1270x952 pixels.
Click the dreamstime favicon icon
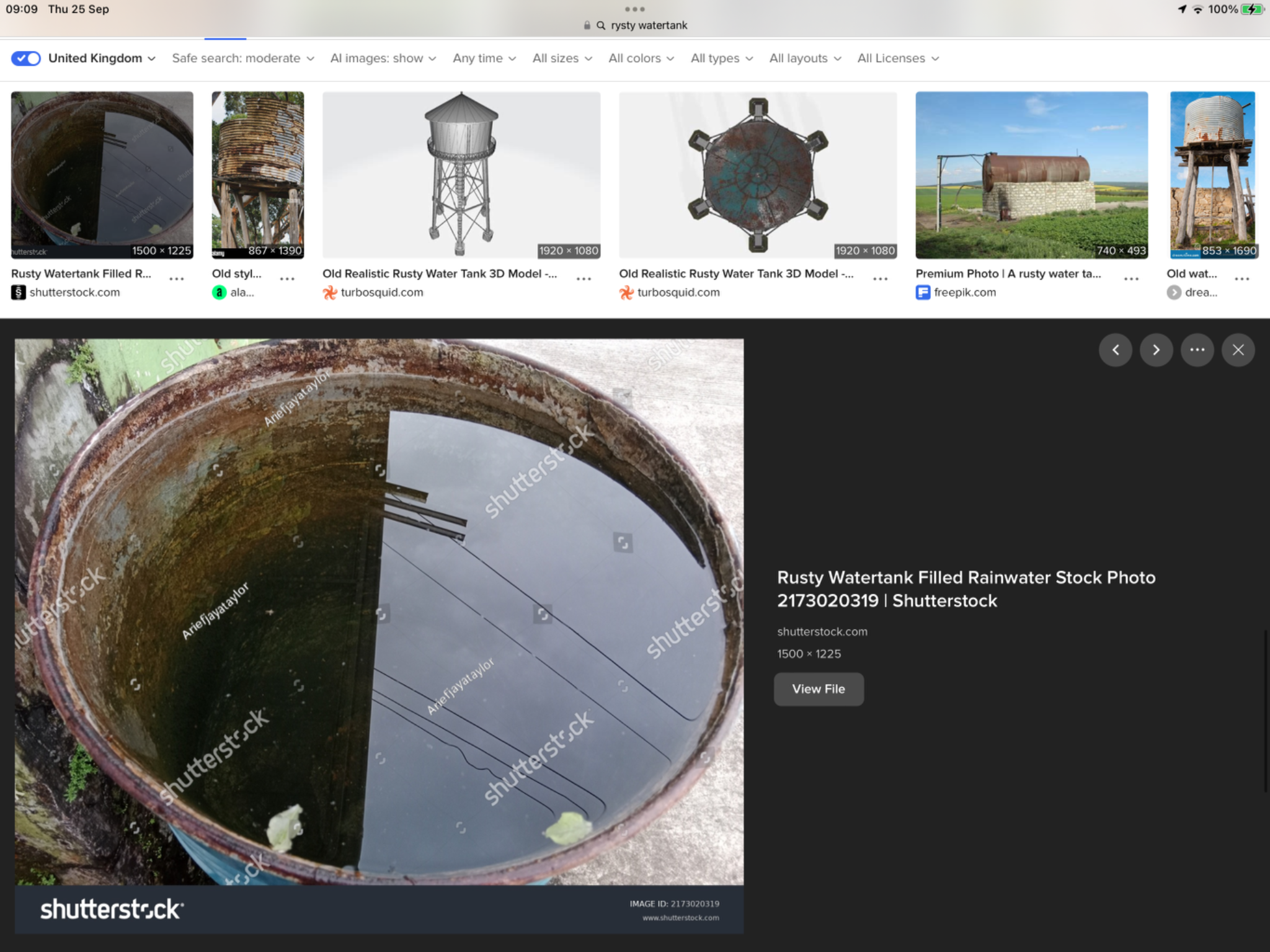pyautogui.click(x=1174, y=292)
